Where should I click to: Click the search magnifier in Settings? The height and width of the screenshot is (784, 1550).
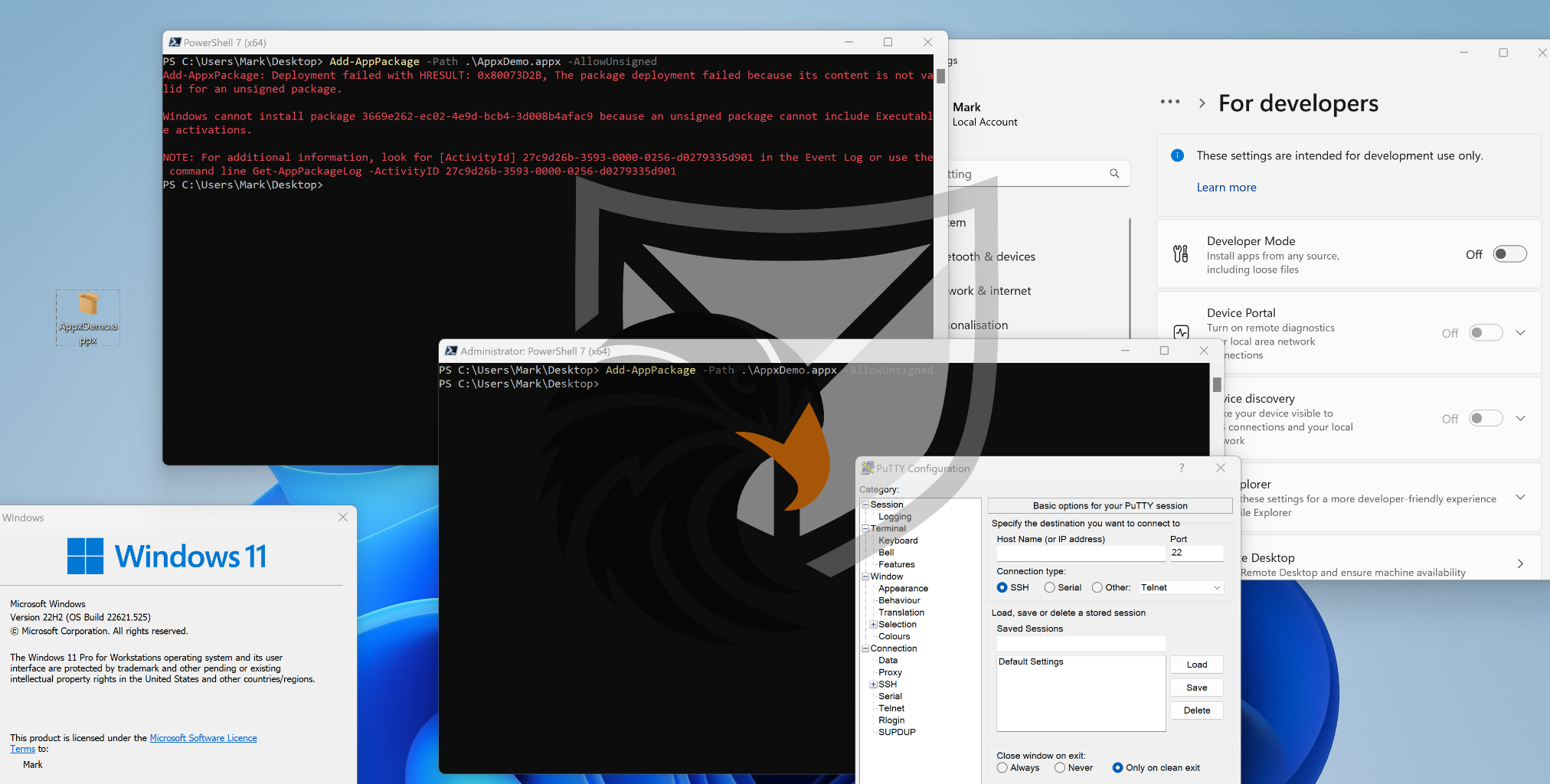[1114, 174]
